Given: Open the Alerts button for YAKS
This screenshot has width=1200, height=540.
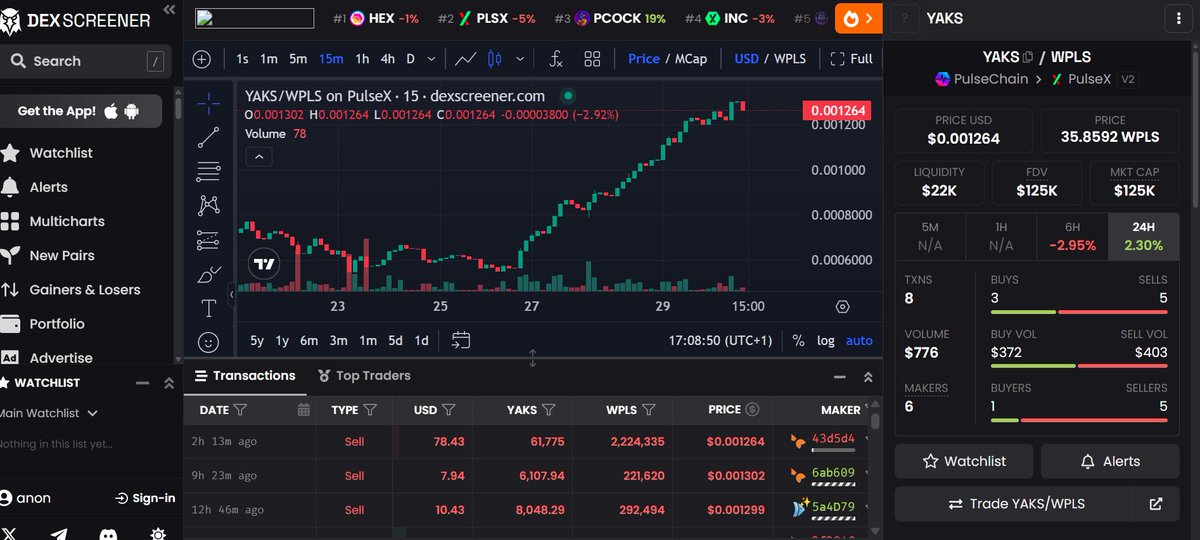Looking at the screenshot, I should pyautogui.click(x=1110, y=461).
